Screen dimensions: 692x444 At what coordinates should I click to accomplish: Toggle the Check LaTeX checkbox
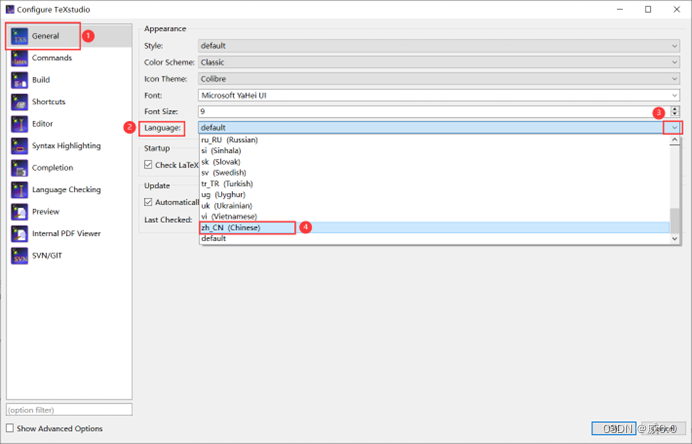click(x=148, y=165)
